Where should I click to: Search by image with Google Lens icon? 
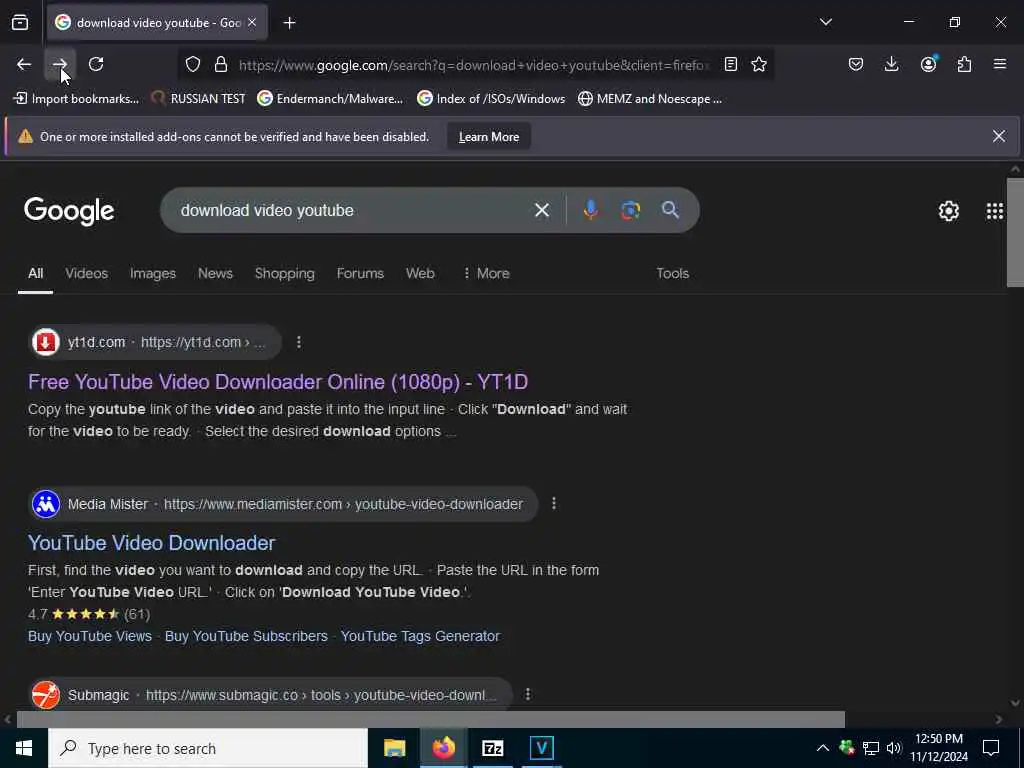click(x=630, y=210)
